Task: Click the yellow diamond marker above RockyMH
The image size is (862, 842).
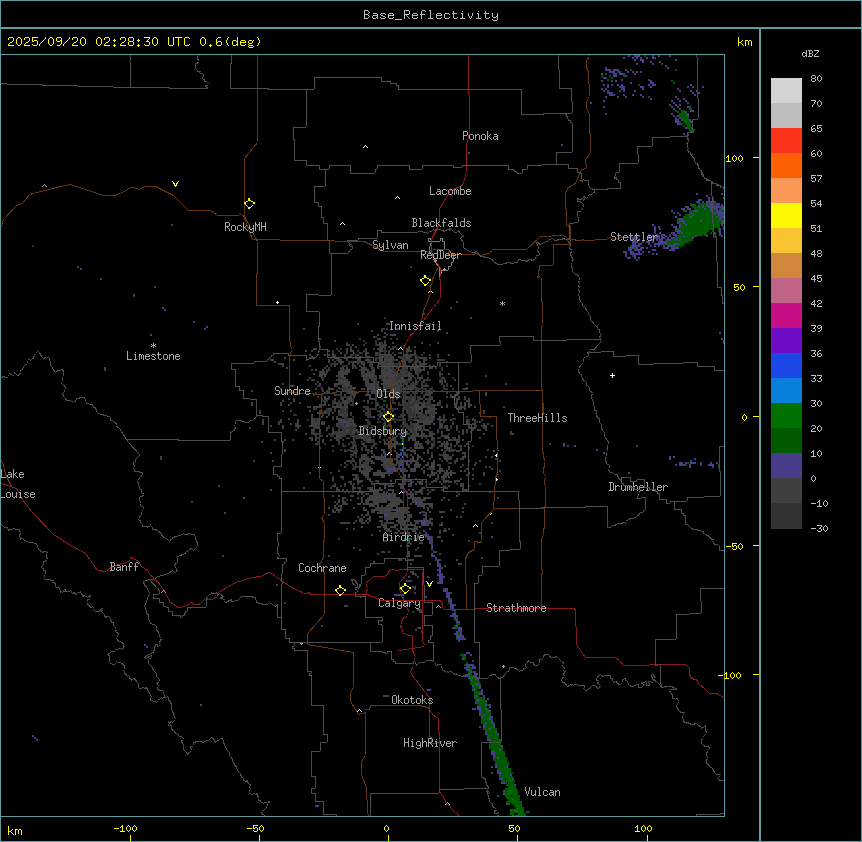Action: [x=249, y=203]
